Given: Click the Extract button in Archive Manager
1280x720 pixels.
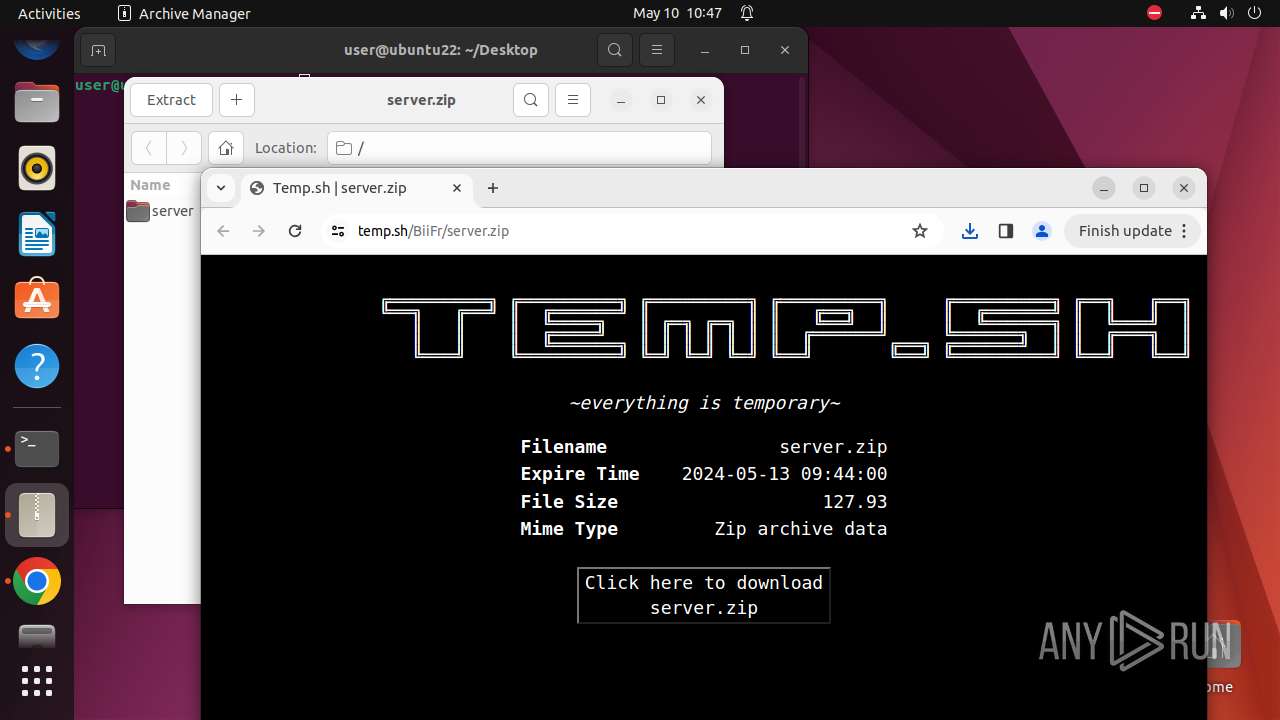Looking at the screenshot, I should (171, 100).
